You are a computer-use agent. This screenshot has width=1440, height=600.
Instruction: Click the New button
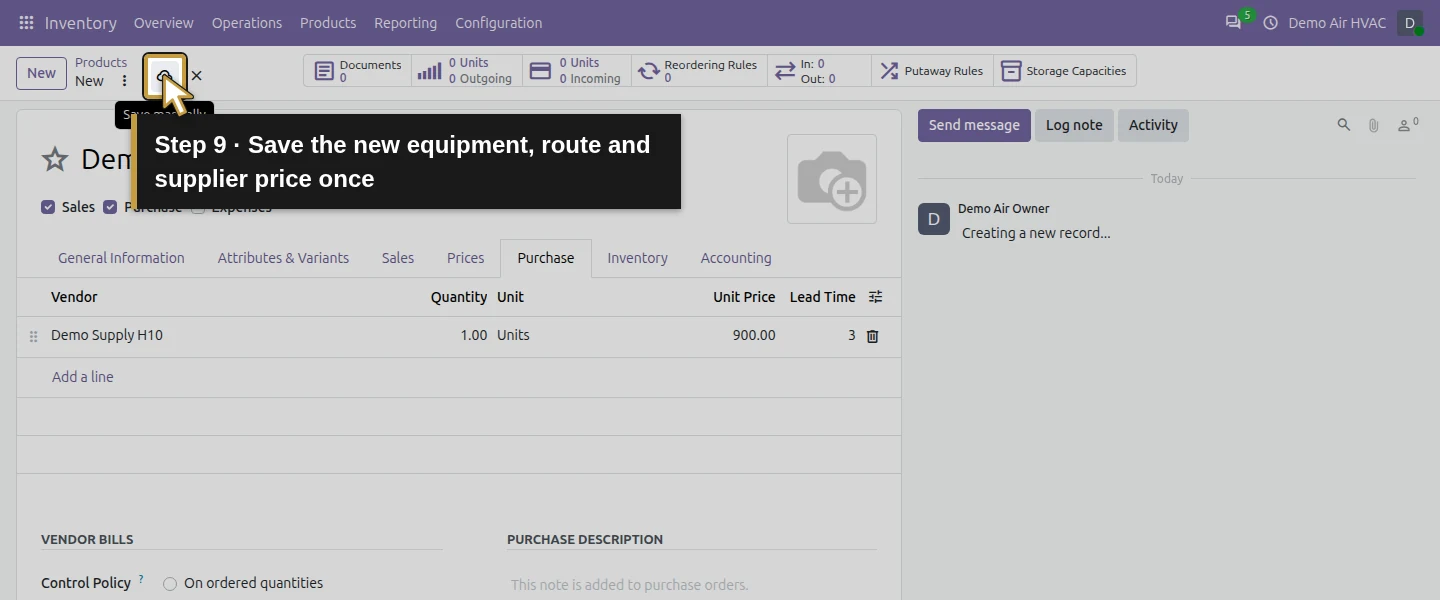click(x=41, y=73)
